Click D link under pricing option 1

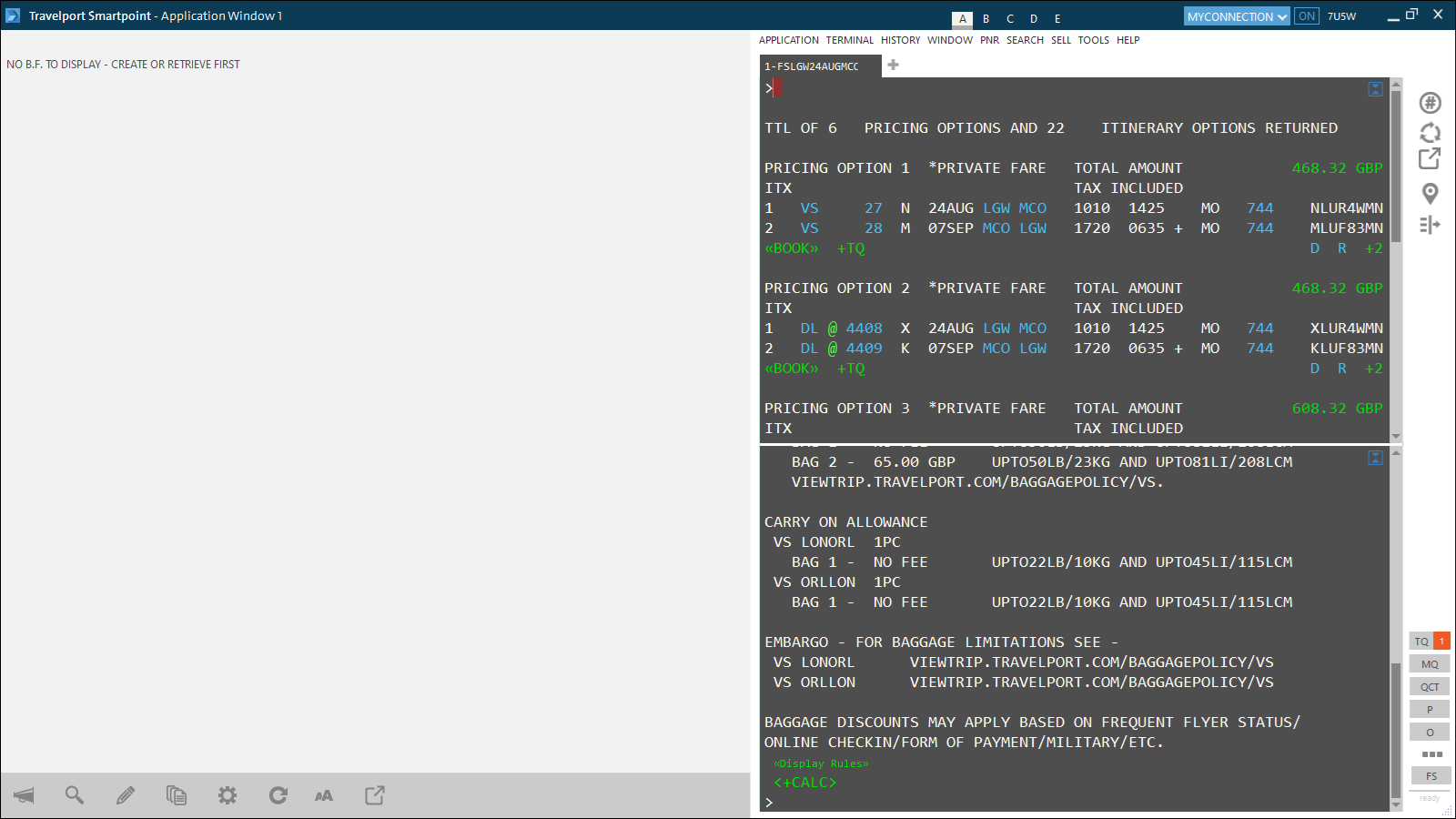point(1315,248)
